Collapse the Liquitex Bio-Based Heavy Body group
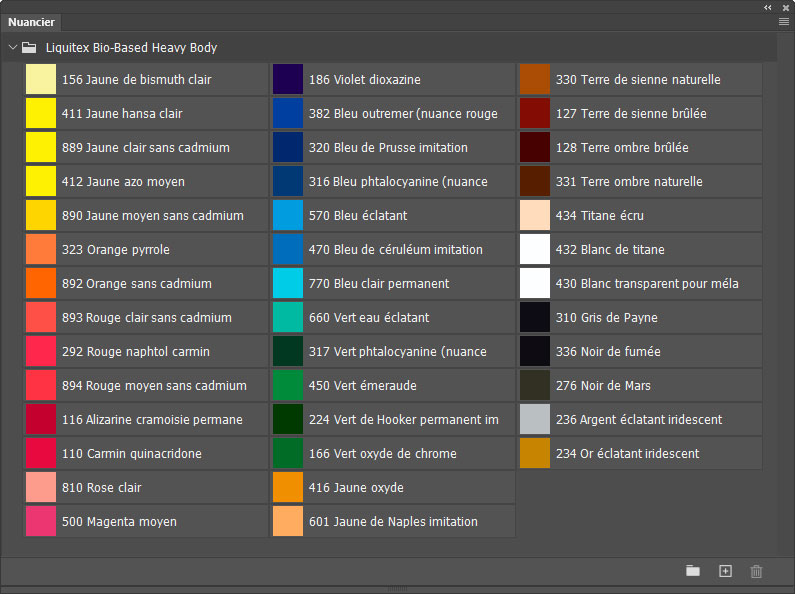Screen dimensions: 795x594 point(12,47)
